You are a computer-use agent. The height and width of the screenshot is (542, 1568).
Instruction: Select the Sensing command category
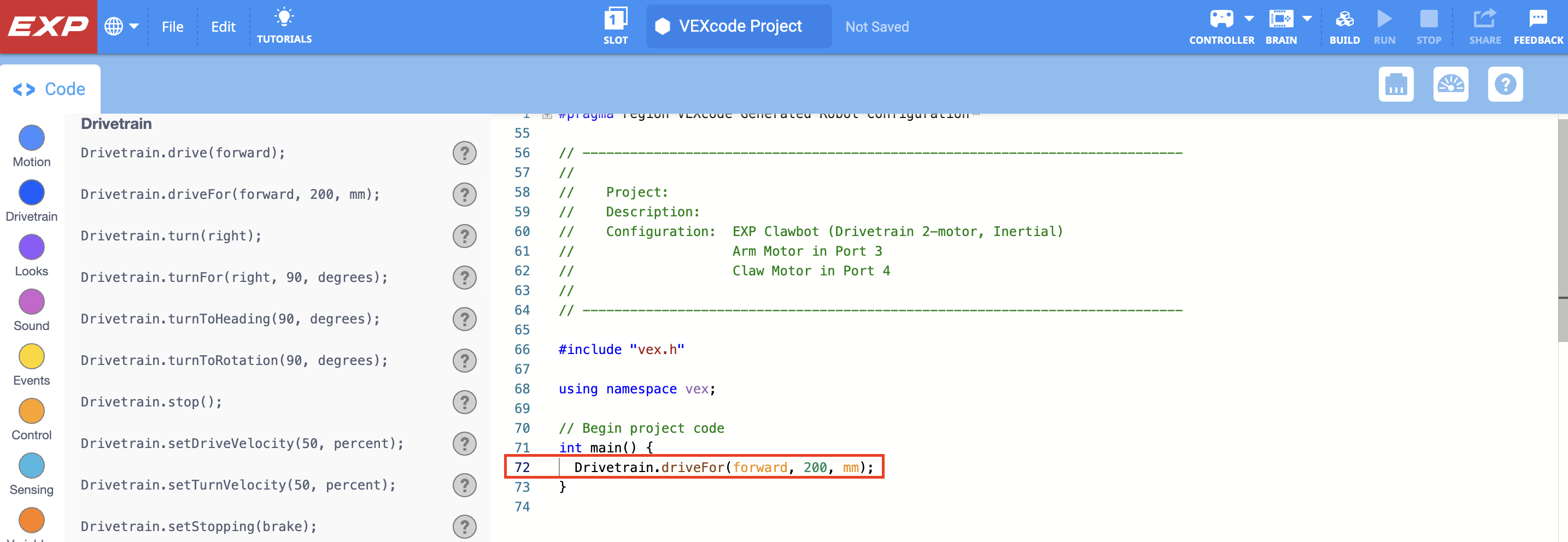[31, 466]
